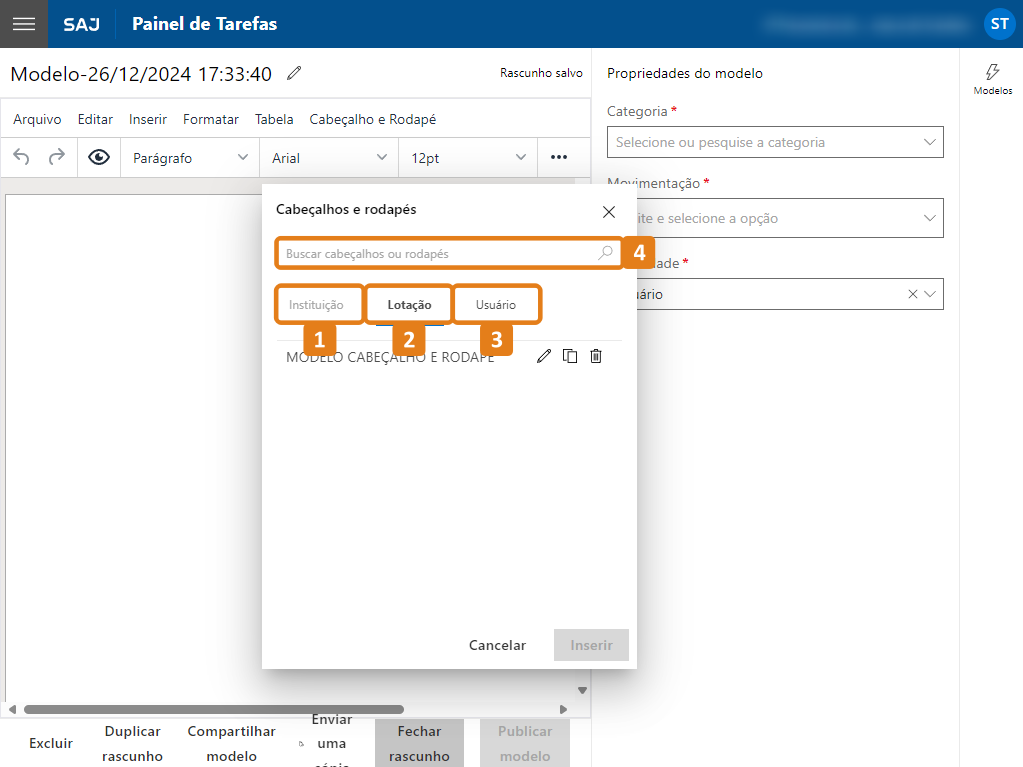Image resolution: width=1023 pixels, height=767 pixels.
Task: Click the redo arrow in the toolbar
Action: (57, 157)
